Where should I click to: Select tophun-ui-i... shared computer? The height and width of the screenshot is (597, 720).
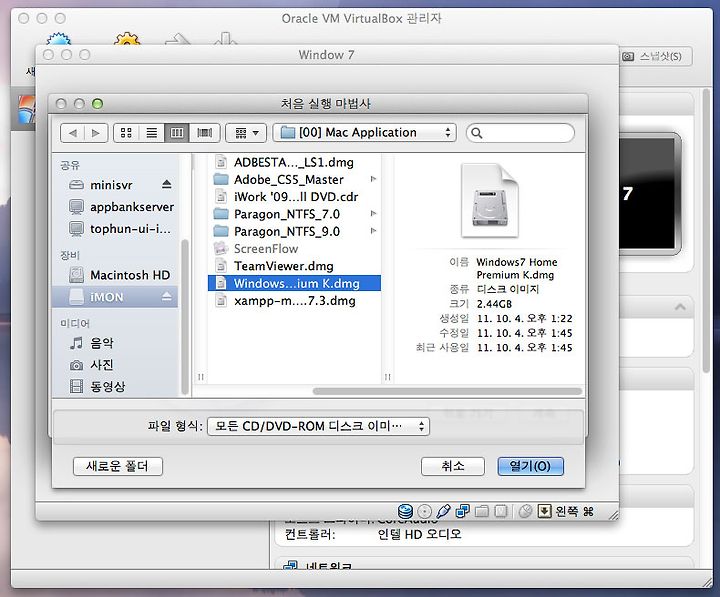(119, 229)
